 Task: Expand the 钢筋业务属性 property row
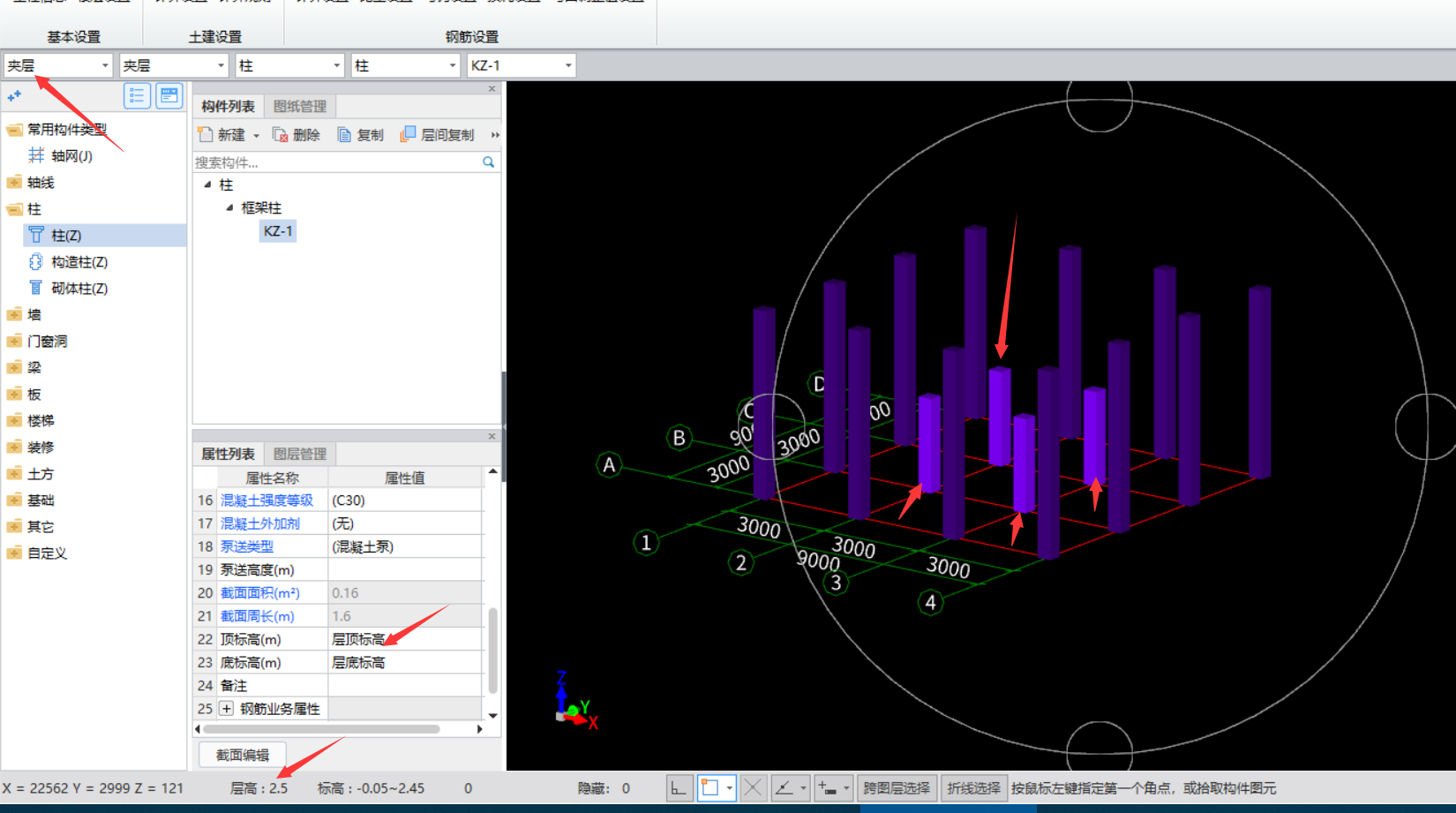[227, 708]
